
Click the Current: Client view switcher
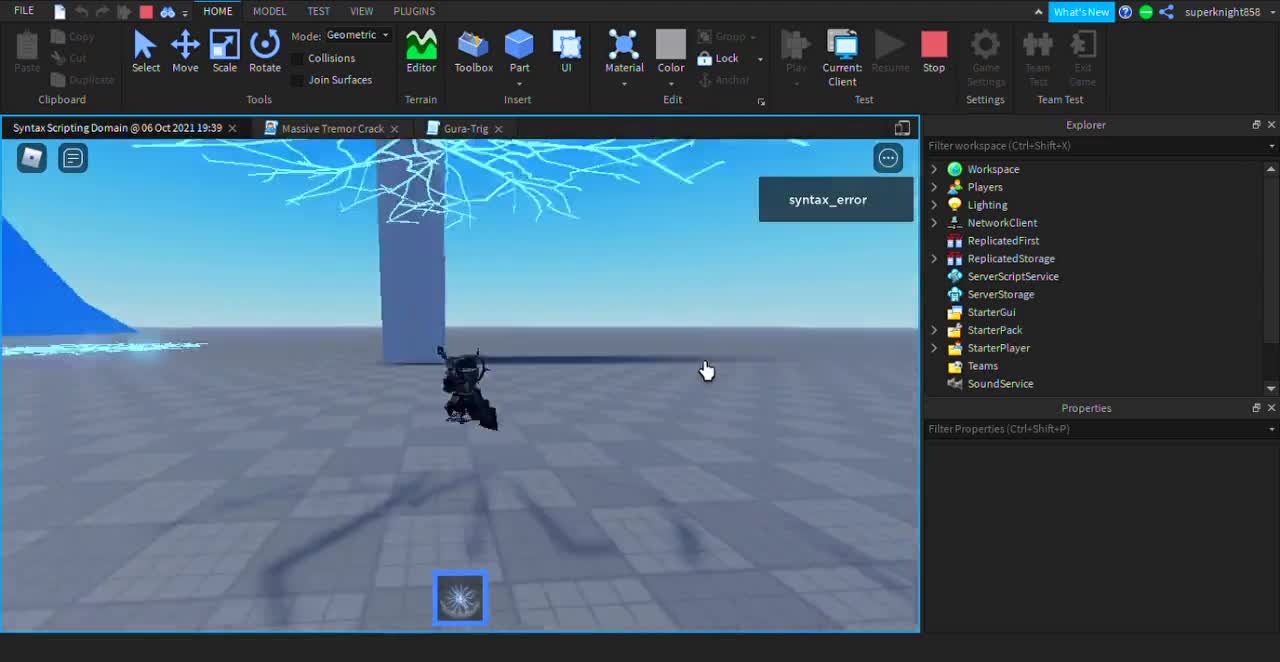[842, 57]
